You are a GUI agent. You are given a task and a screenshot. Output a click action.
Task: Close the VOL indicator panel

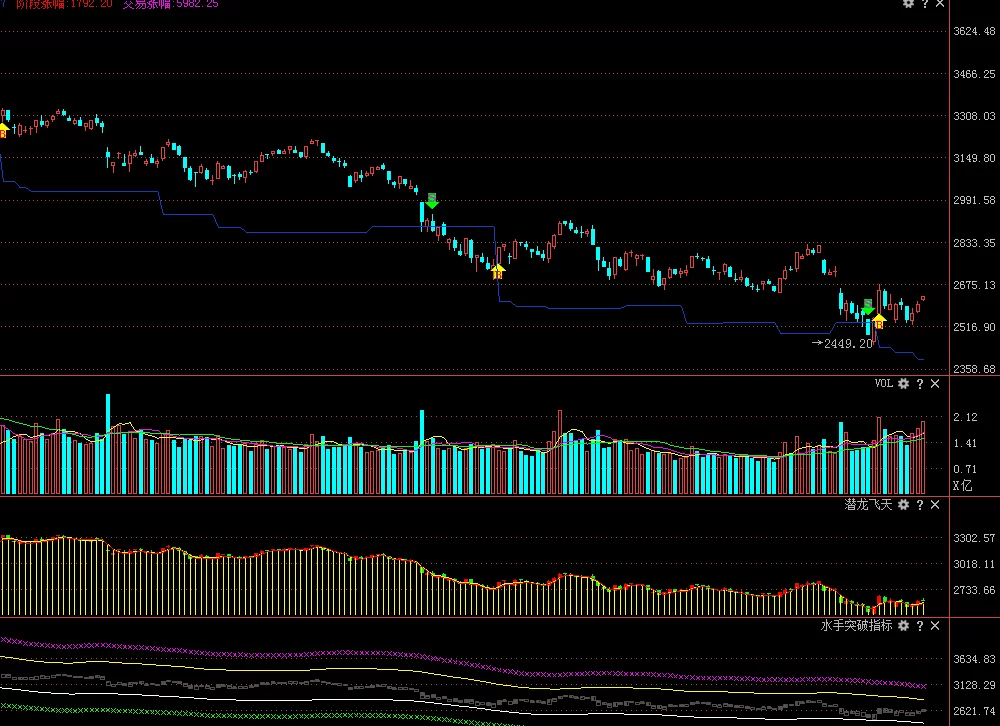pos(935,384)
